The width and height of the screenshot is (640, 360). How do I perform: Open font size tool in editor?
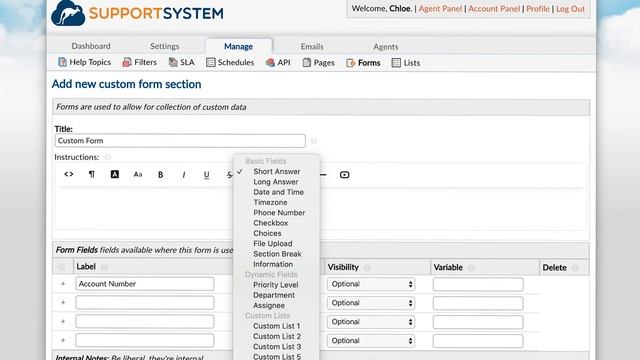tap(138, 174)
